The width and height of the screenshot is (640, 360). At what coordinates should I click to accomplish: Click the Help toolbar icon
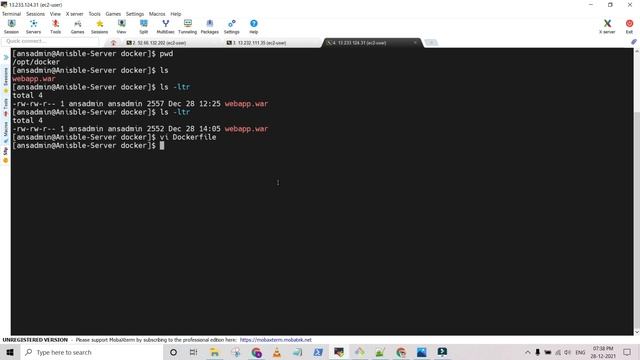(x=253, y=27)
